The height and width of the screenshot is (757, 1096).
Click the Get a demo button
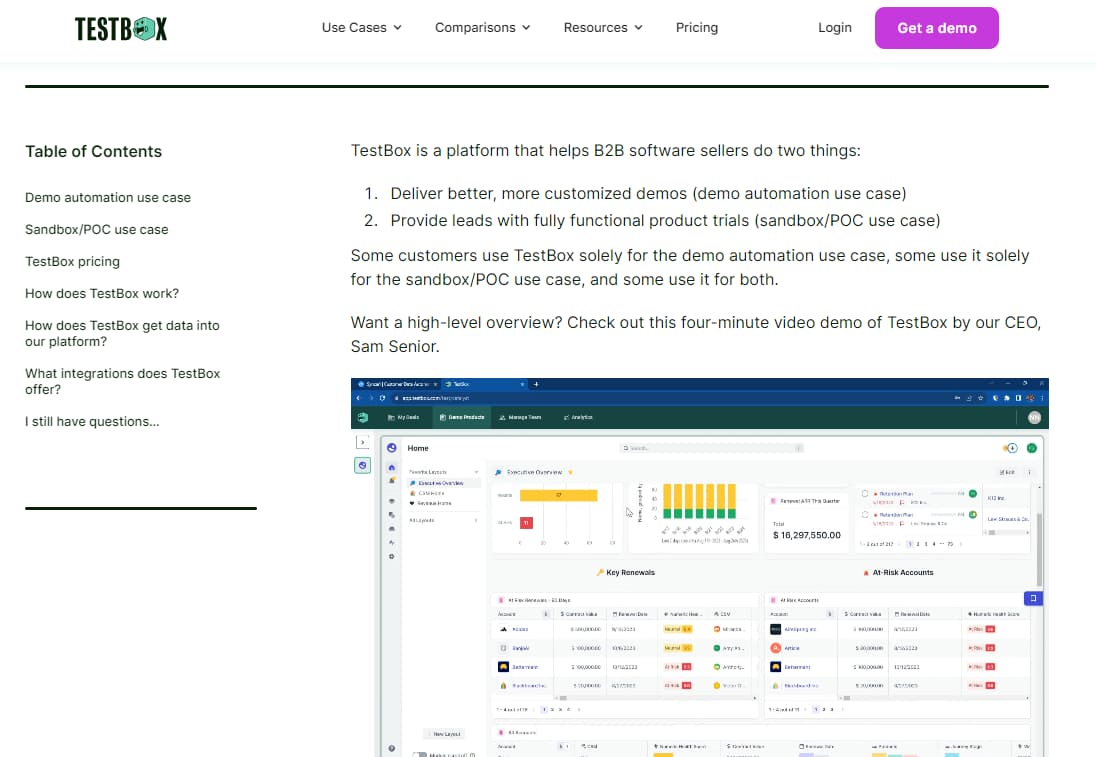pyautogui.click(x=937, y=28)
